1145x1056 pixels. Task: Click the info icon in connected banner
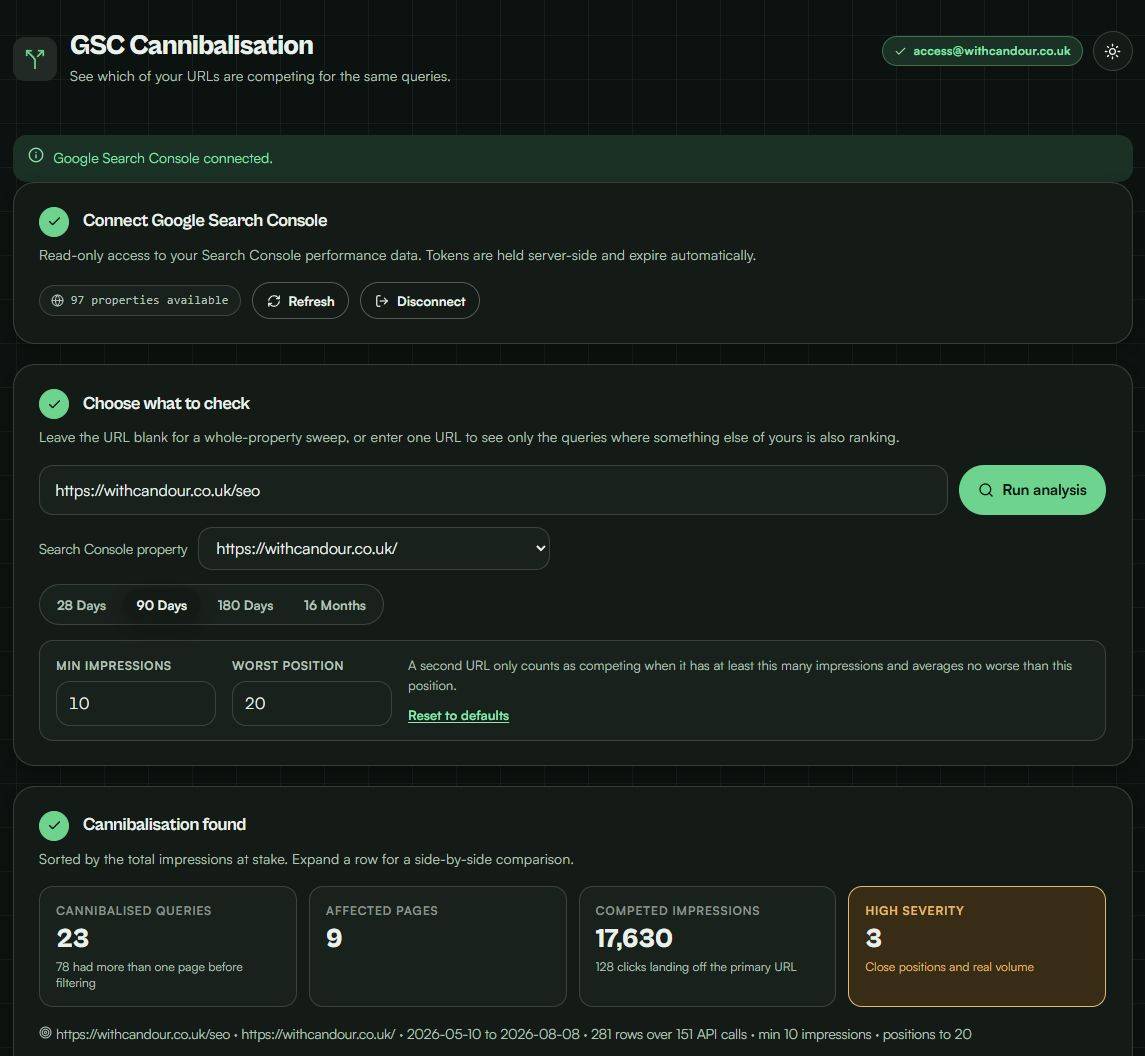point(36,156)
